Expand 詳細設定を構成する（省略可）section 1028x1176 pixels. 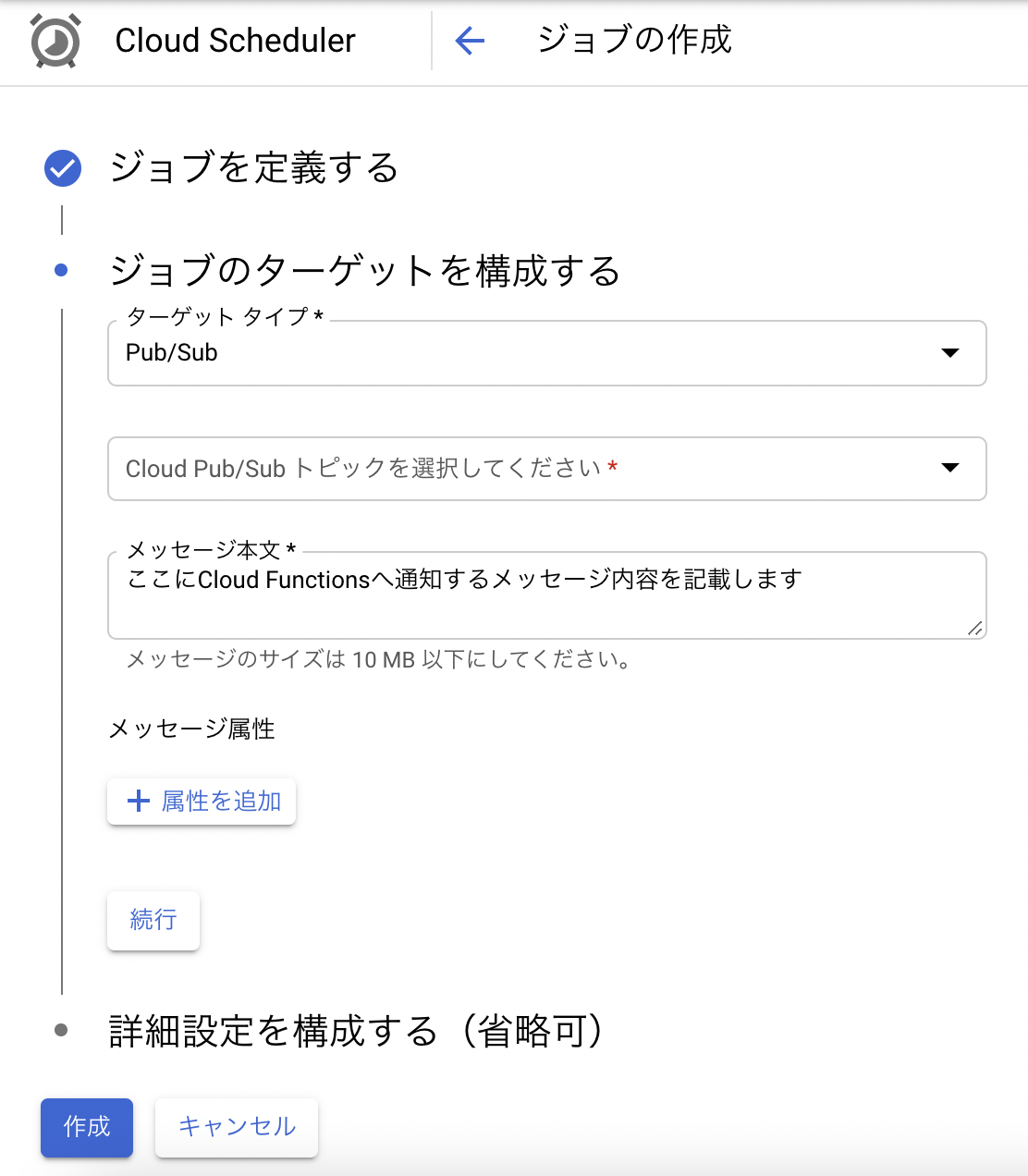coord(357,1030)
